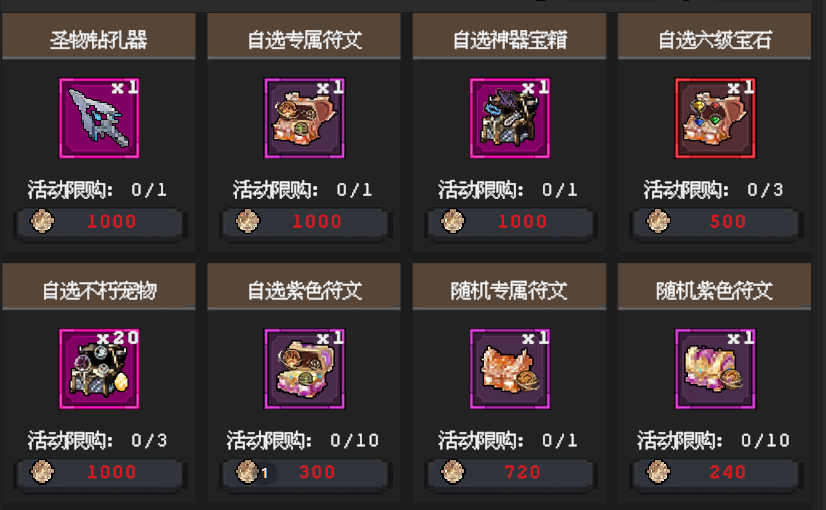
Task: Buy 随机专属符文 for 720 coins
Action: [511, 473]
